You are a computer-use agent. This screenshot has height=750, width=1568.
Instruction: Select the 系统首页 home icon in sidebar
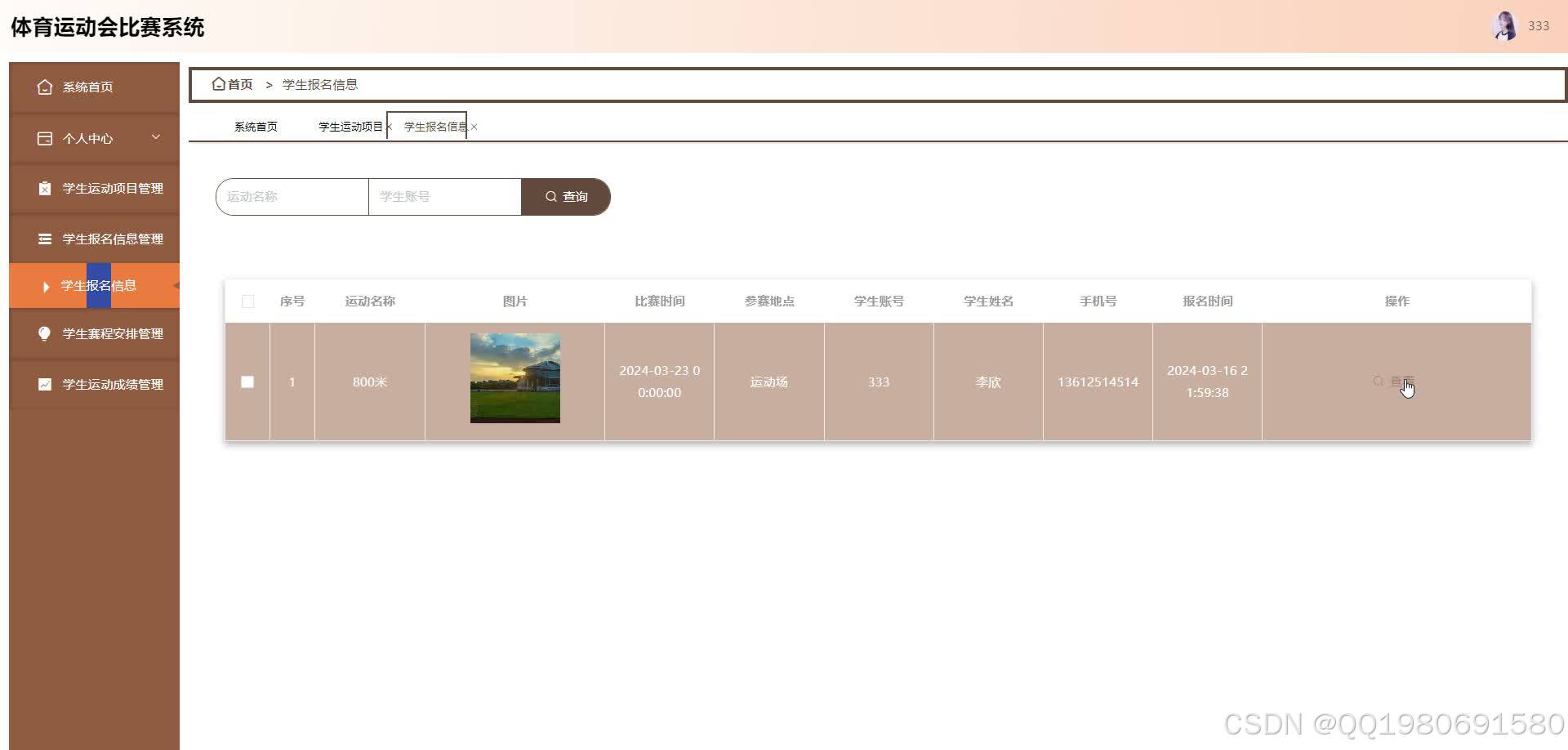click(x=45, y=87)
